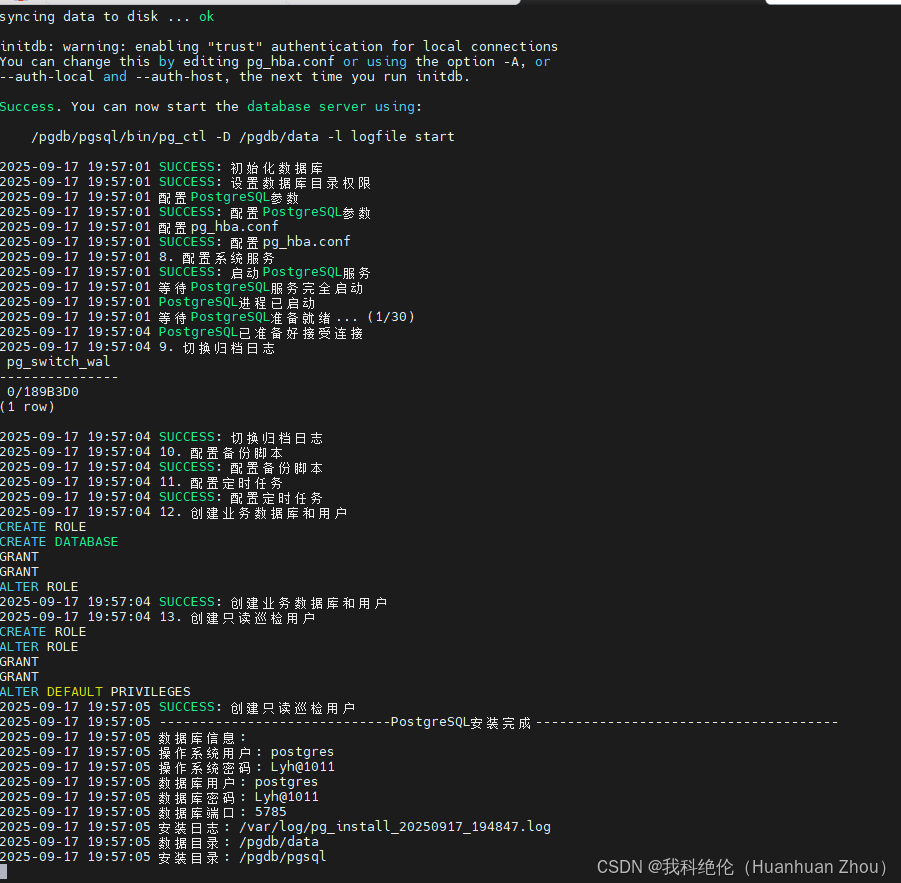Viewport: 901px width, 883px height.
Task: Click the '数据库密码: Lyh@1011' line
Action: click(x=159, y=797)
